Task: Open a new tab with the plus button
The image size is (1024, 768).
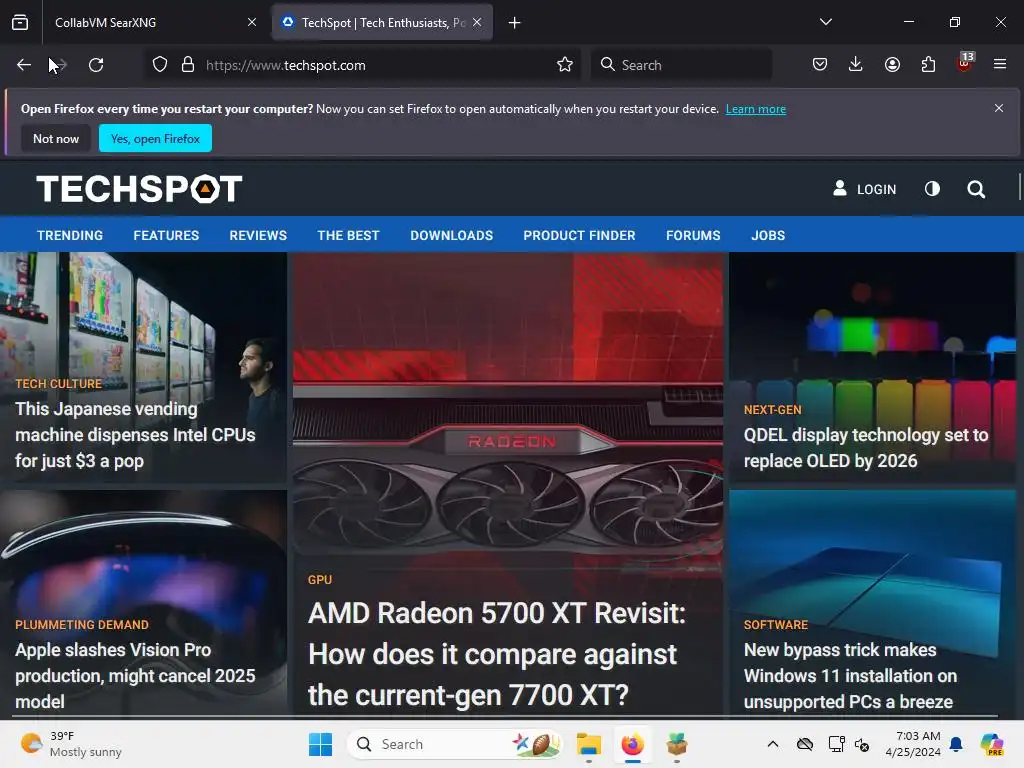Action: tap(515, 23)
